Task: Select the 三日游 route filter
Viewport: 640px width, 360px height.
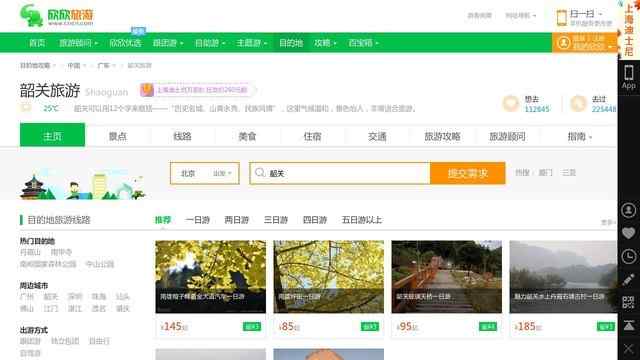Action: [x=276, y=220]
